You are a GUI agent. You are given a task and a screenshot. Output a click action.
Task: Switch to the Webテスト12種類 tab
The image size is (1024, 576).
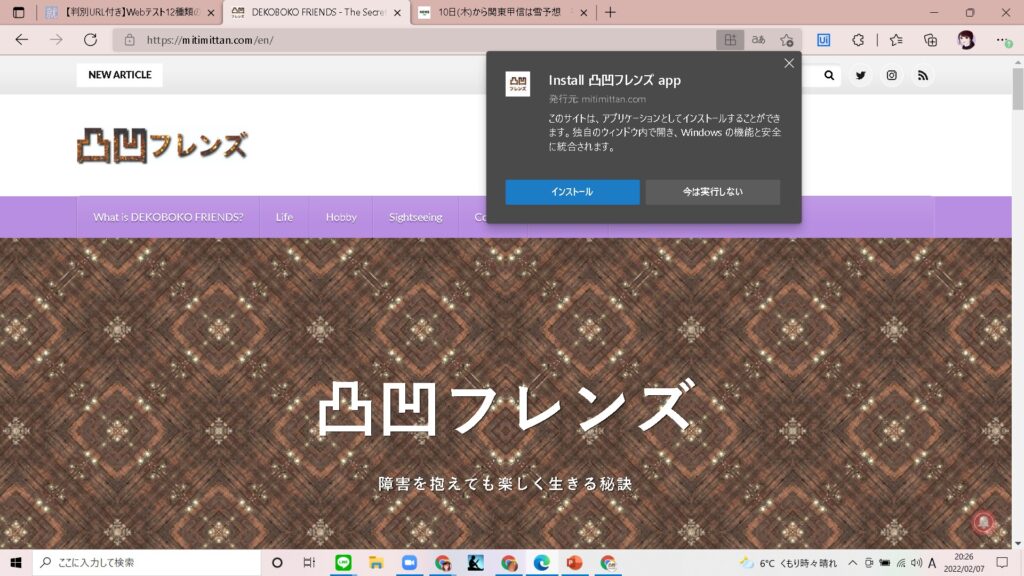point(130,12)
